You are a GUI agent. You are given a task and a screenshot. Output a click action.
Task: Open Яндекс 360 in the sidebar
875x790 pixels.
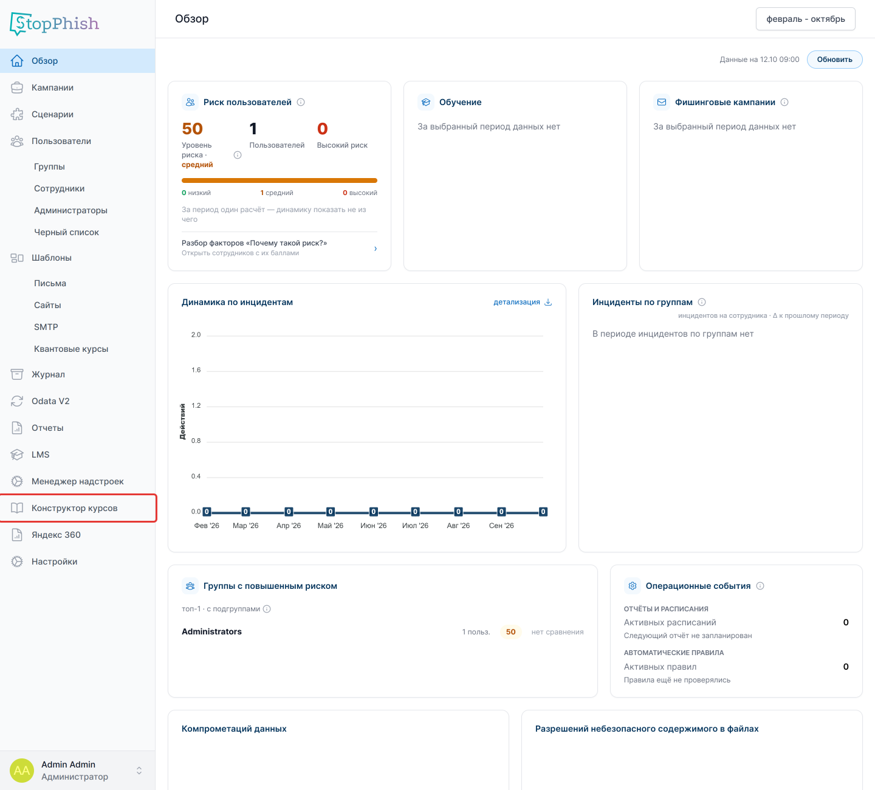click(x=78, y=535)
